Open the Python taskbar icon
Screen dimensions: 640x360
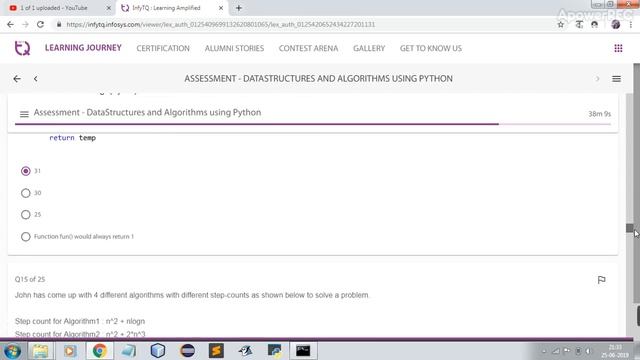click(x=274, y=351)
